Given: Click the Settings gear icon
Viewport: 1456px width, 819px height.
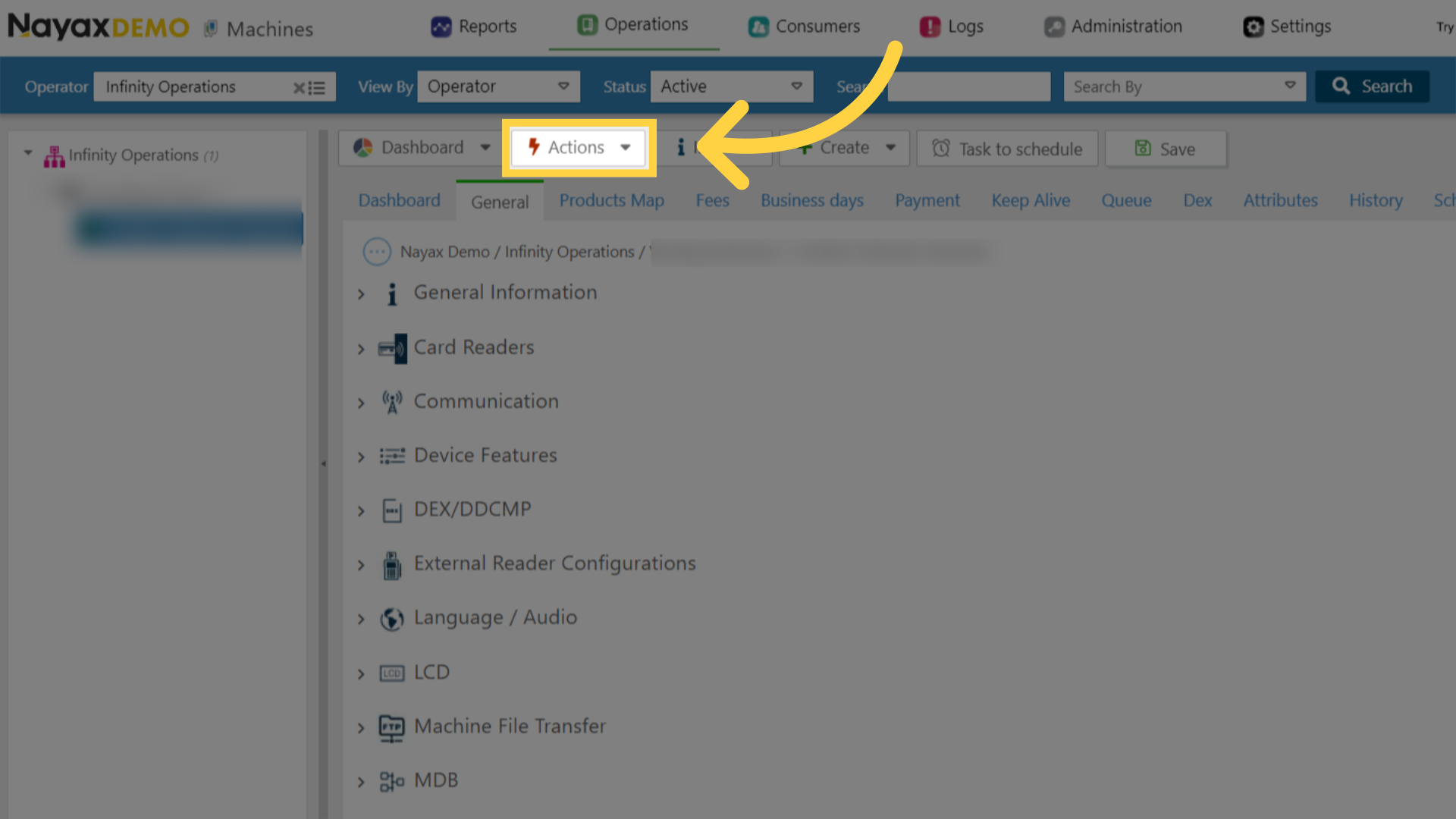Looking at the screenshot, I should 1254,27.
